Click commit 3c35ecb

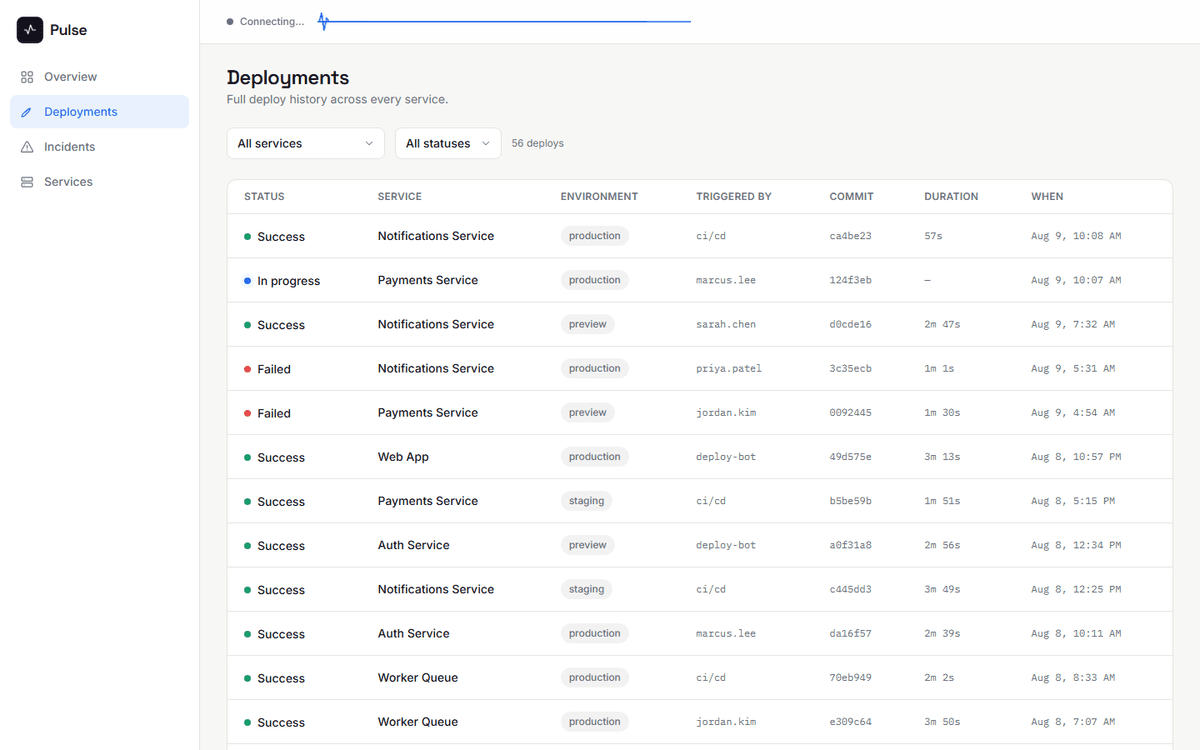point(851,368)
